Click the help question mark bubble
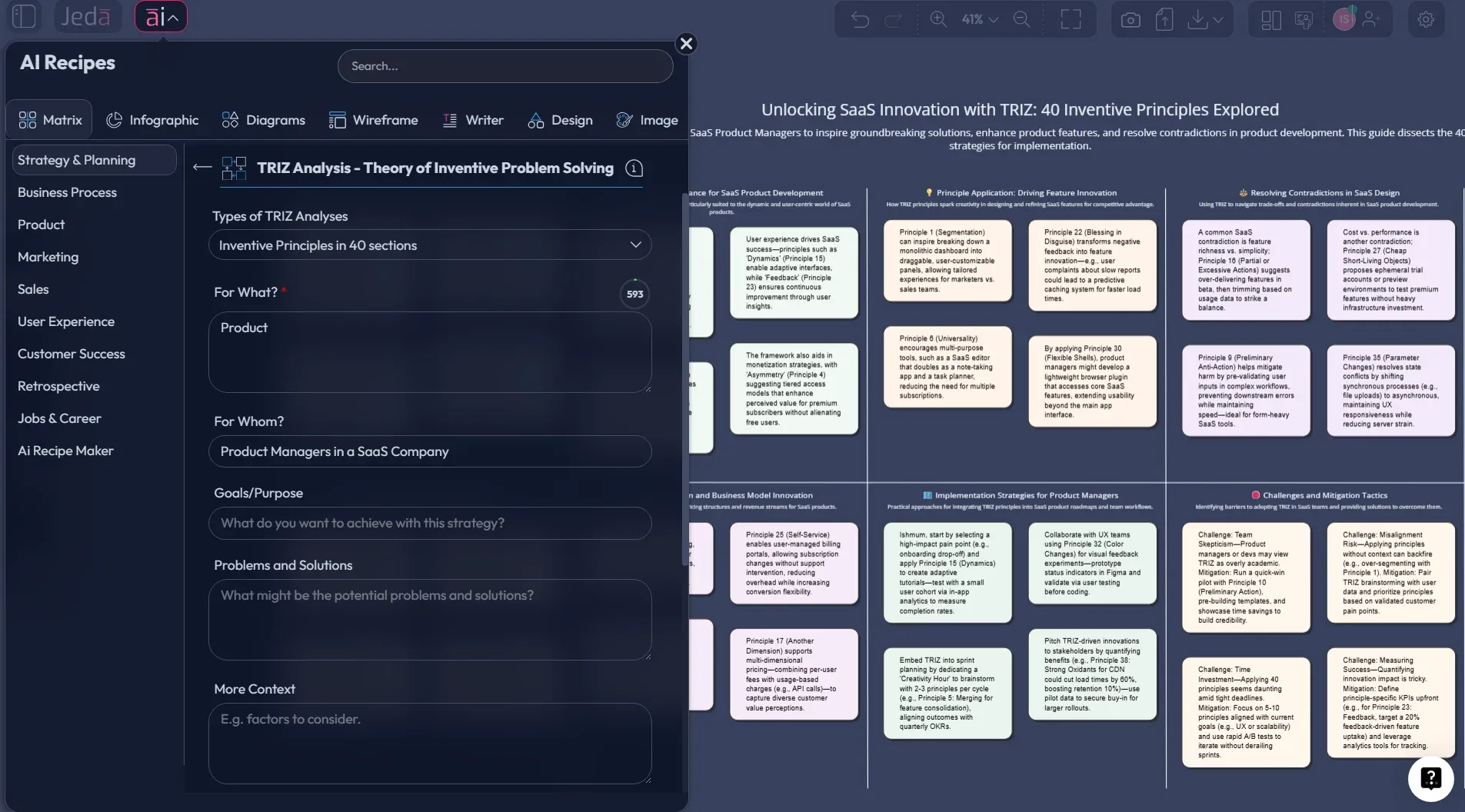The image size is (1465, 812). (x=1430, y=778)
